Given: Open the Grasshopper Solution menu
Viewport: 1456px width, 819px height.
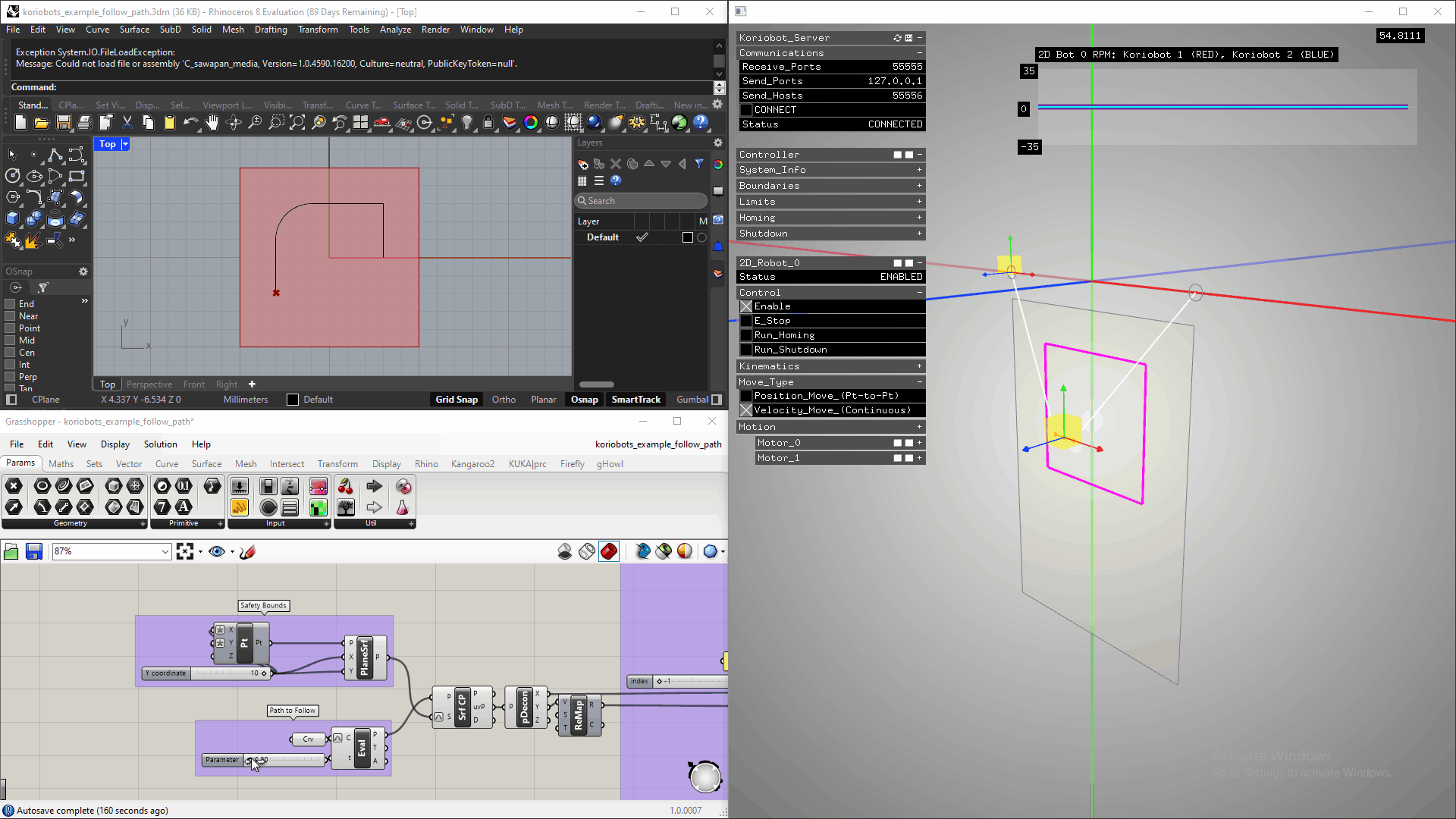Looking at the screenshot, I should (161, 444).
